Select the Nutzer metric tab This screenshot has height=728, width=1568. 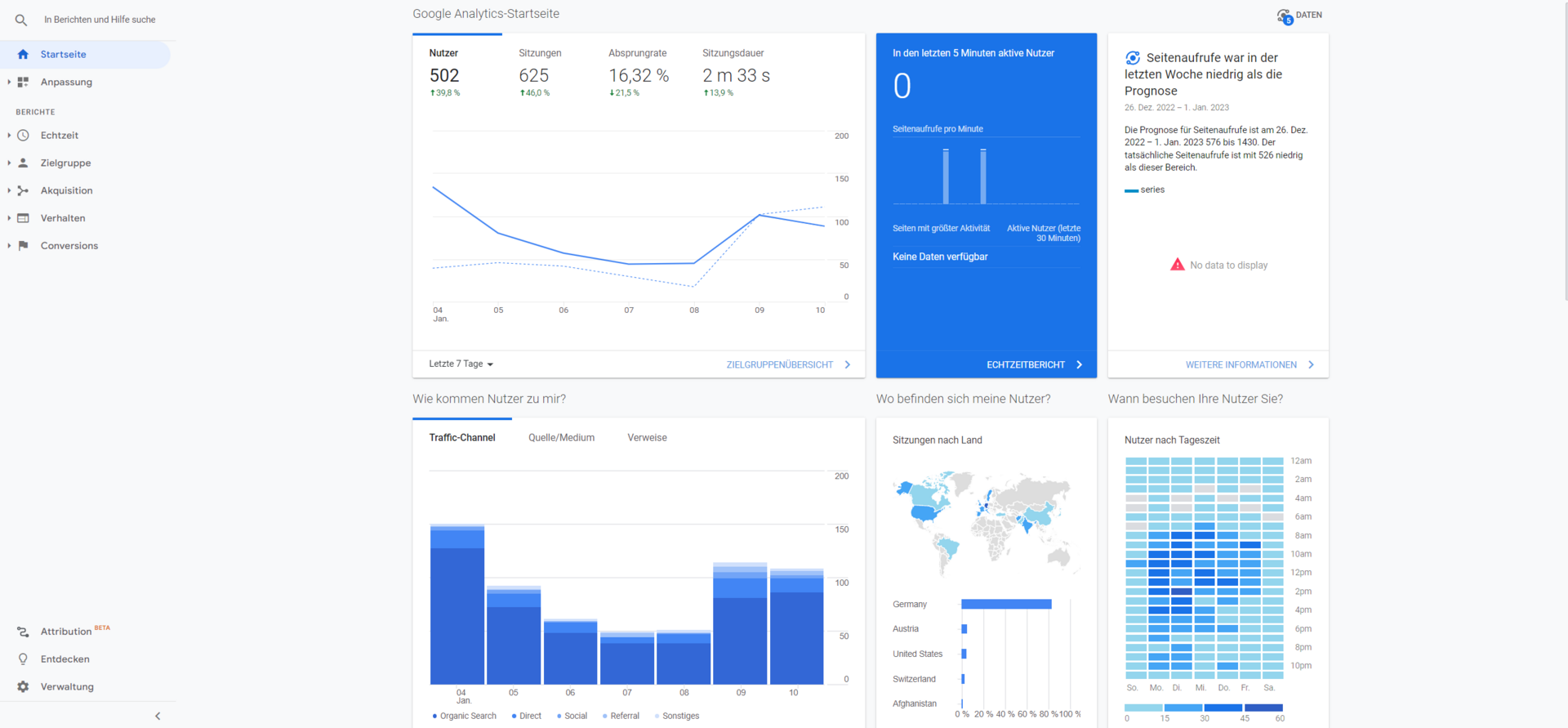(x=457, y=74)
